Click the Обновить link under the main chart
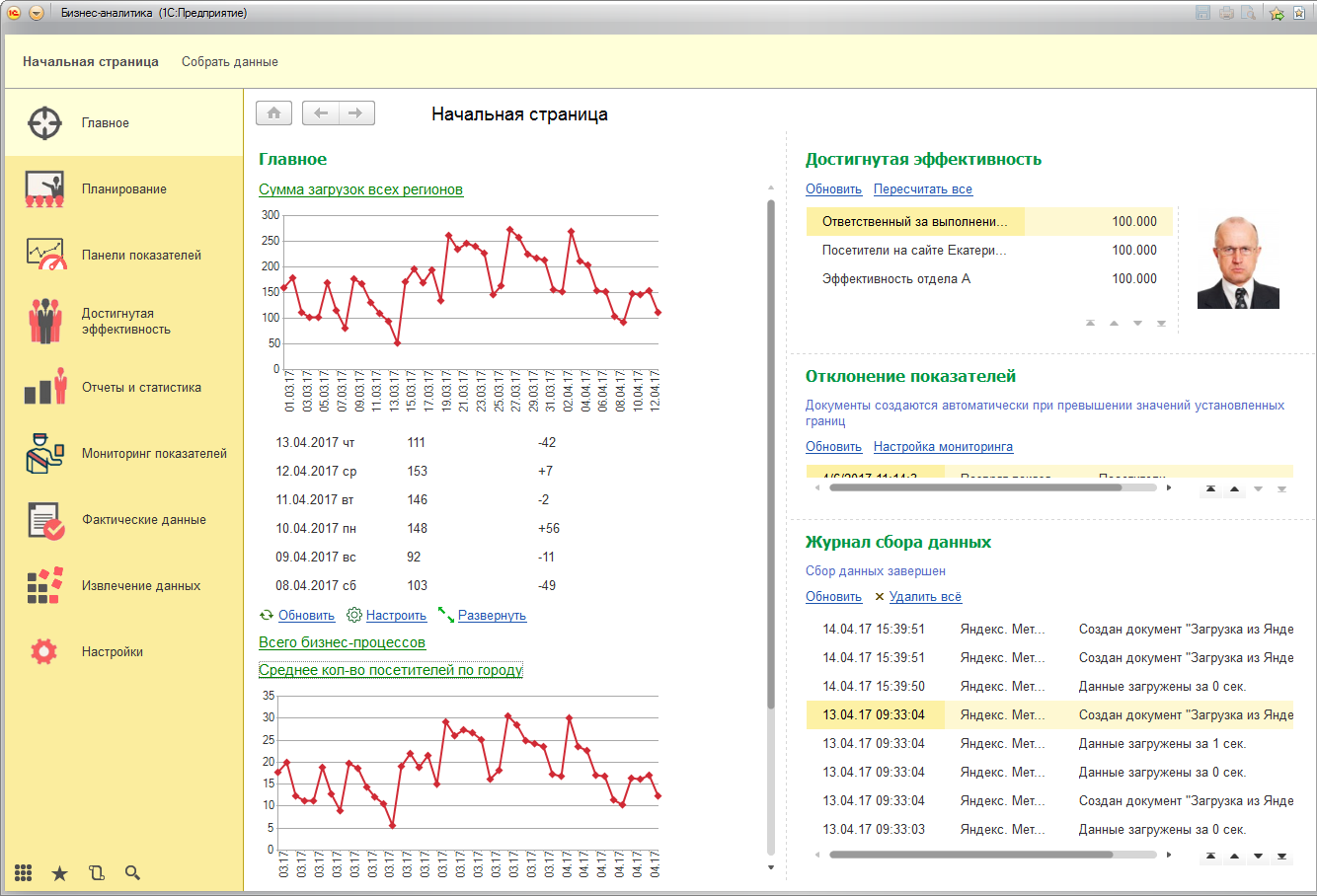This screenshot has width=1317, height=896. pos(306,615)
